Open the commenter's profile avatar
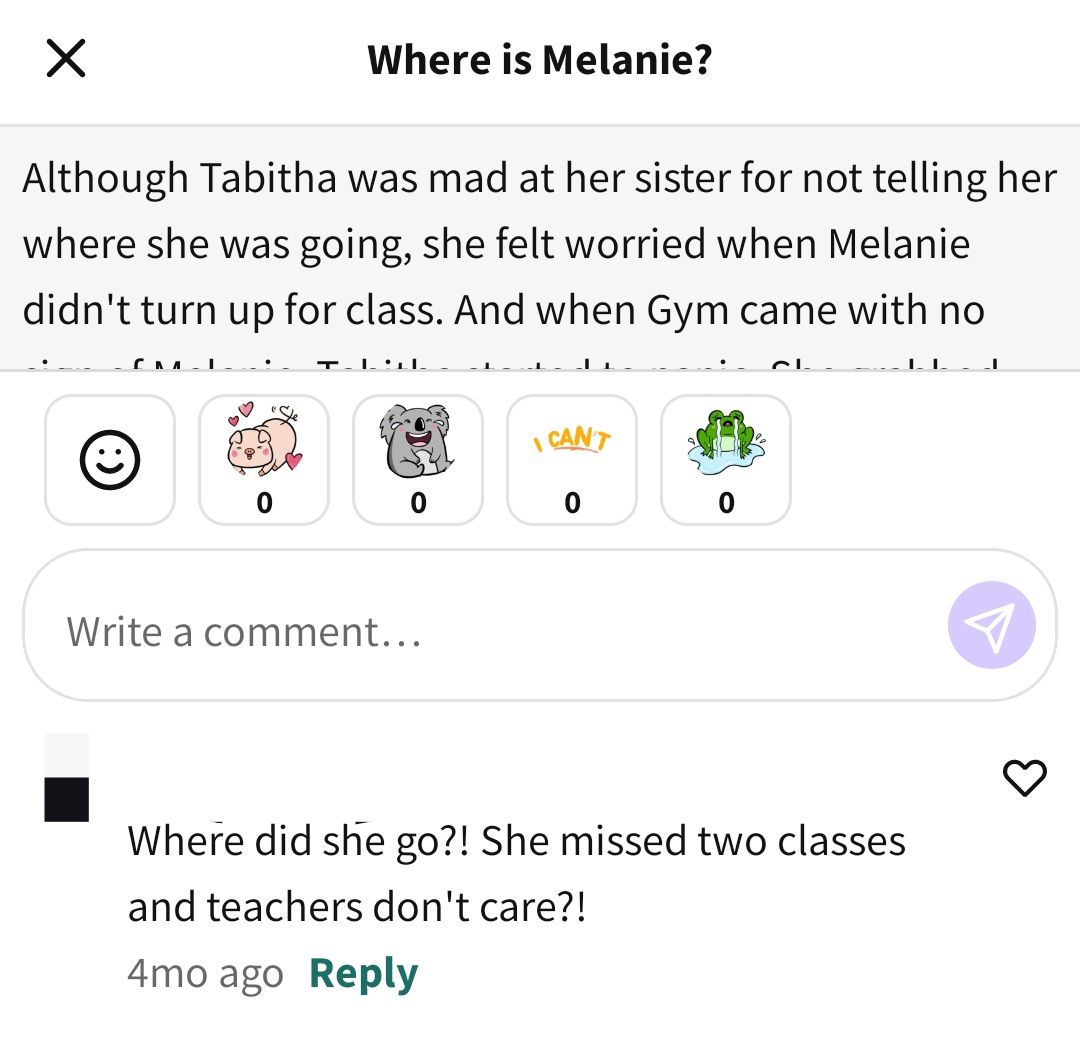Screen dimensions: 1080x1049 click(67, 778)
